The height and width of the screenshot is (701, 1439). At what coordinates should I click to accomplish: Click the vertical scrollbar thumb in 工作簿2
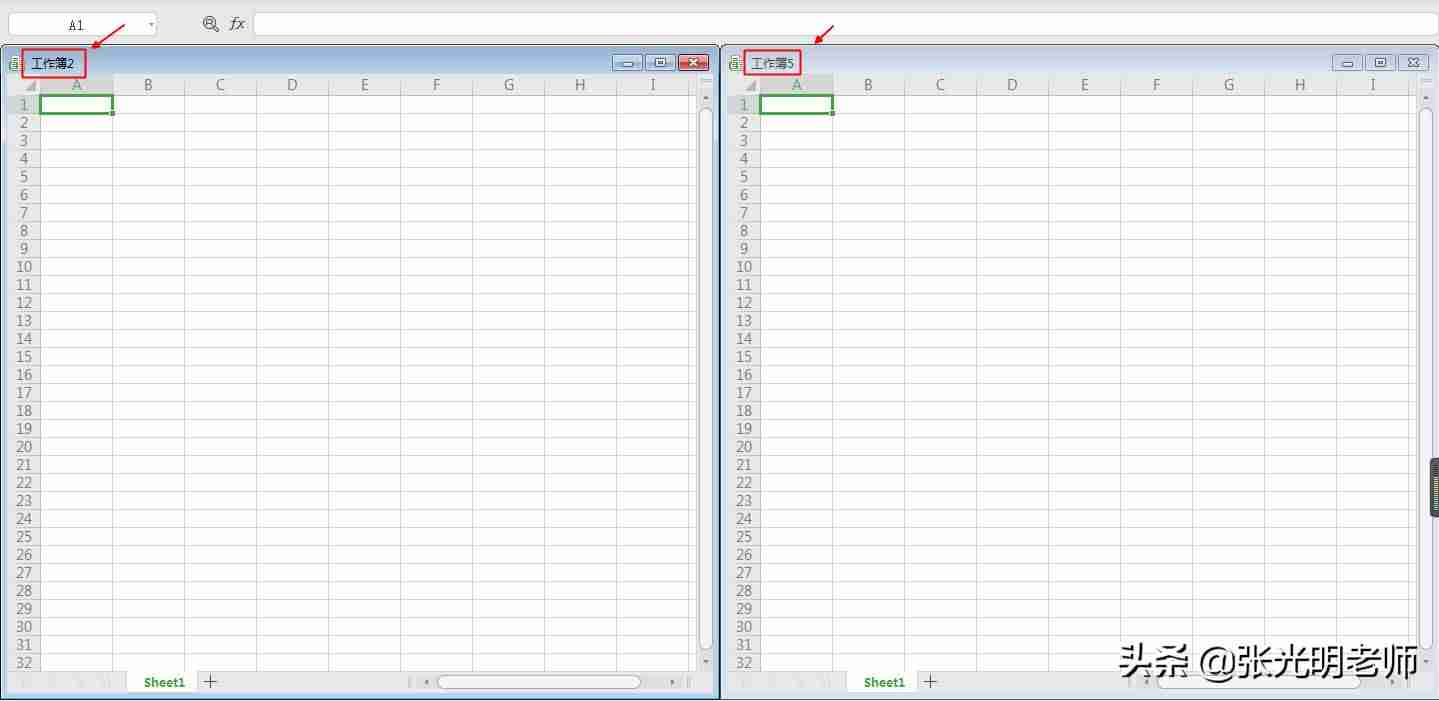705,379
